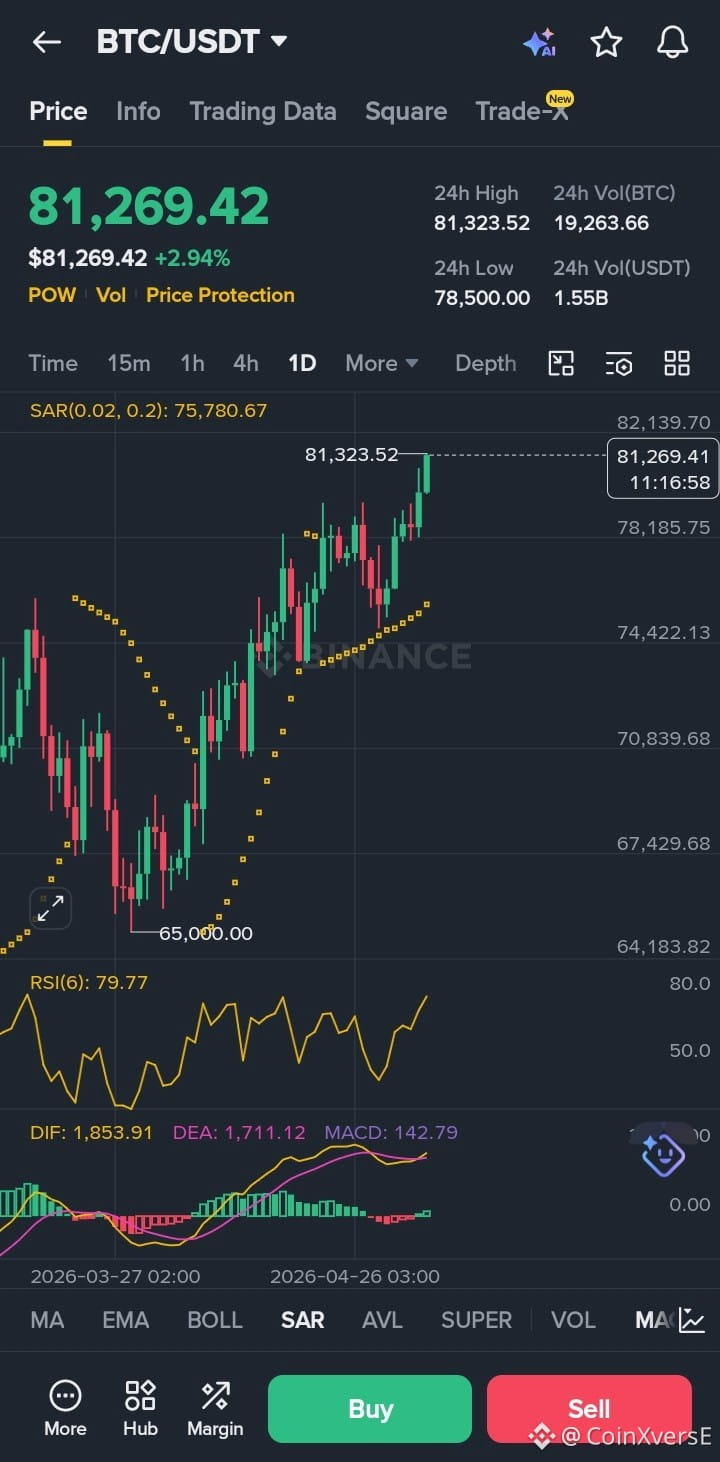The width and height of the screenshot is (720, 1462).
Task: Enable the EMA indicator
Action: (x=125, y=1320)
